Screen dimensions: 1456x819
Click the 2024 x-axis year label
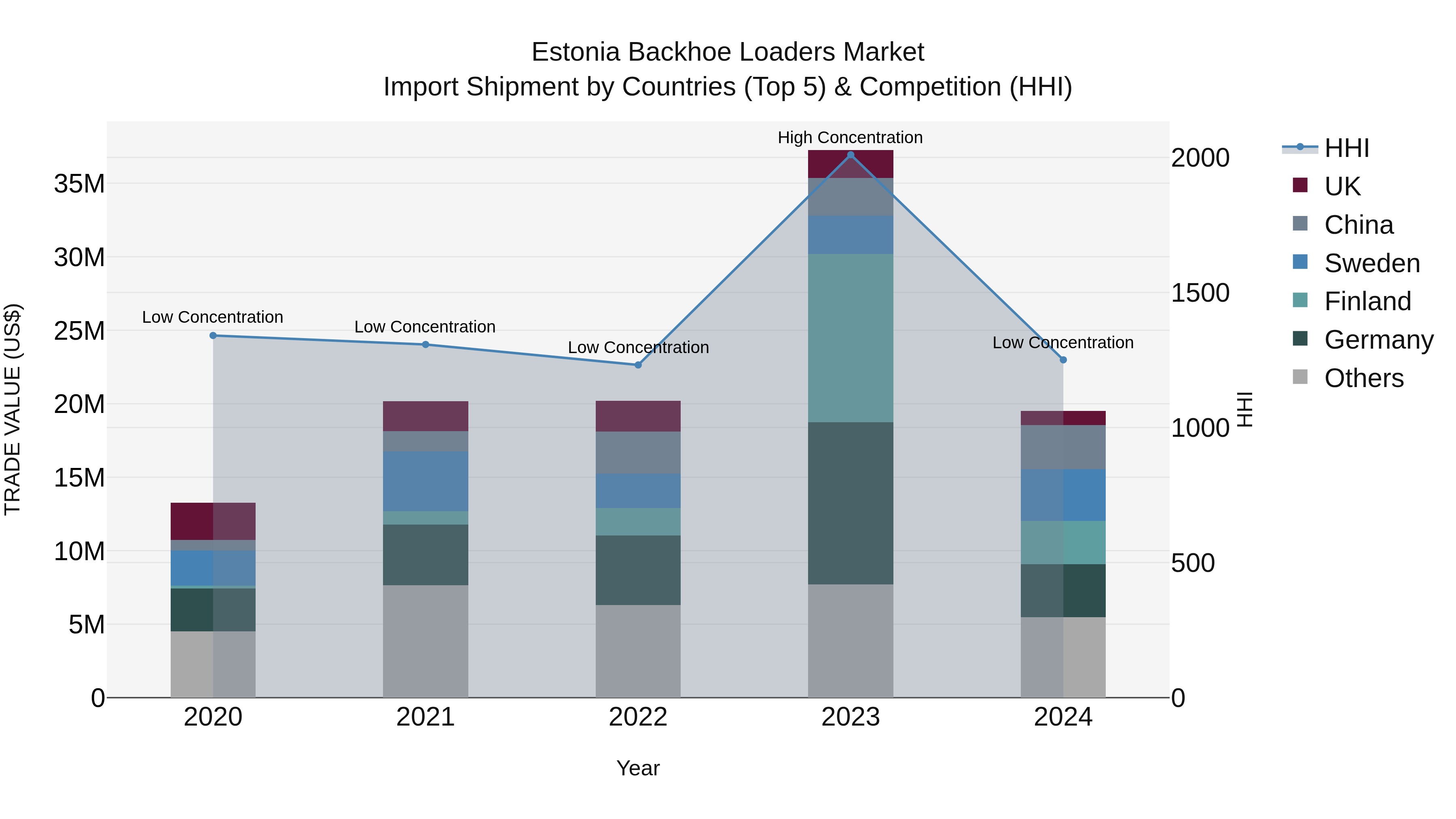(1063, 717)
